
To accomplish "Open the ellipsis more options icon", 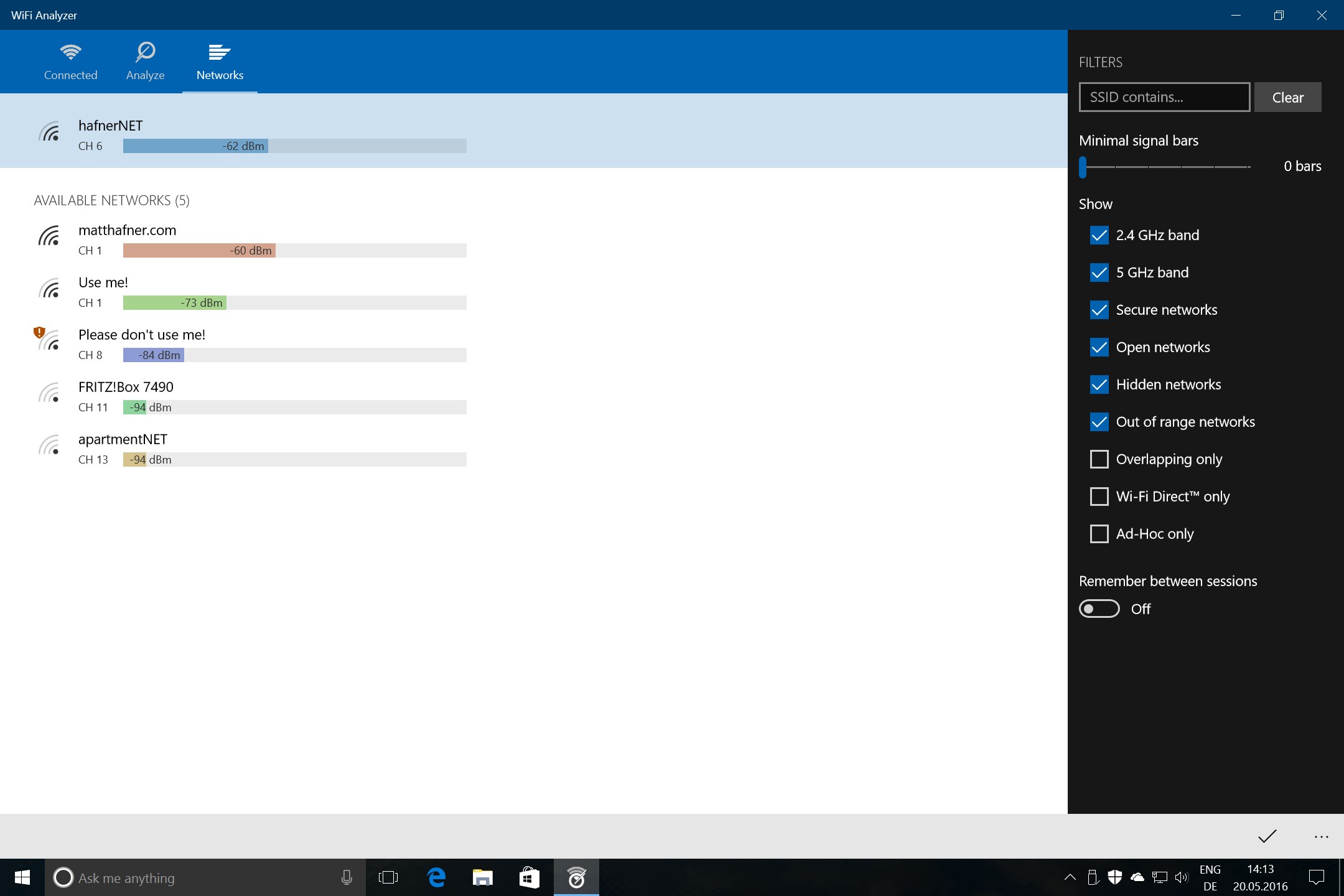I will 1320,836.
